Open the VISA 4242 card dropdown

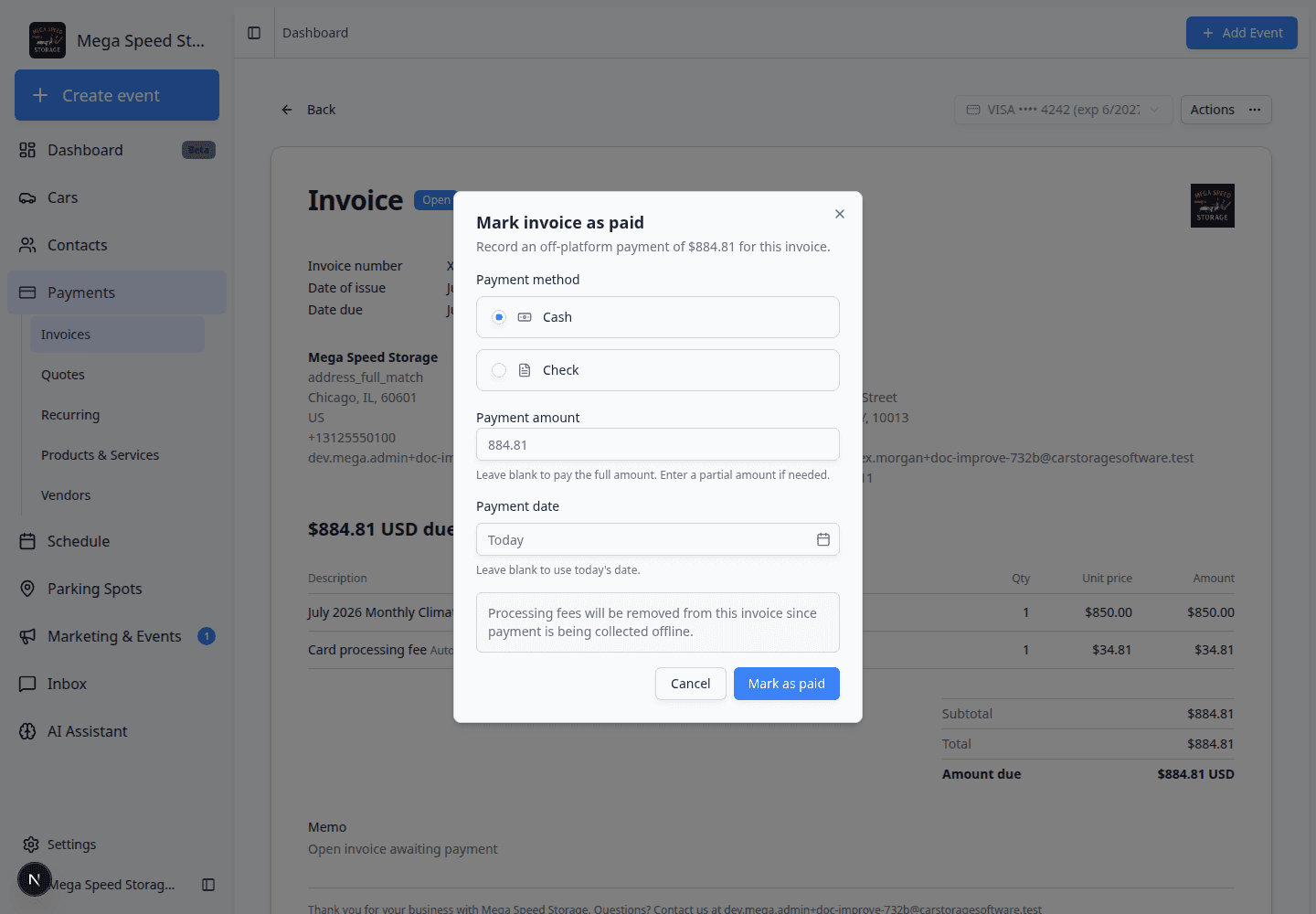[x=1064, y=110]
